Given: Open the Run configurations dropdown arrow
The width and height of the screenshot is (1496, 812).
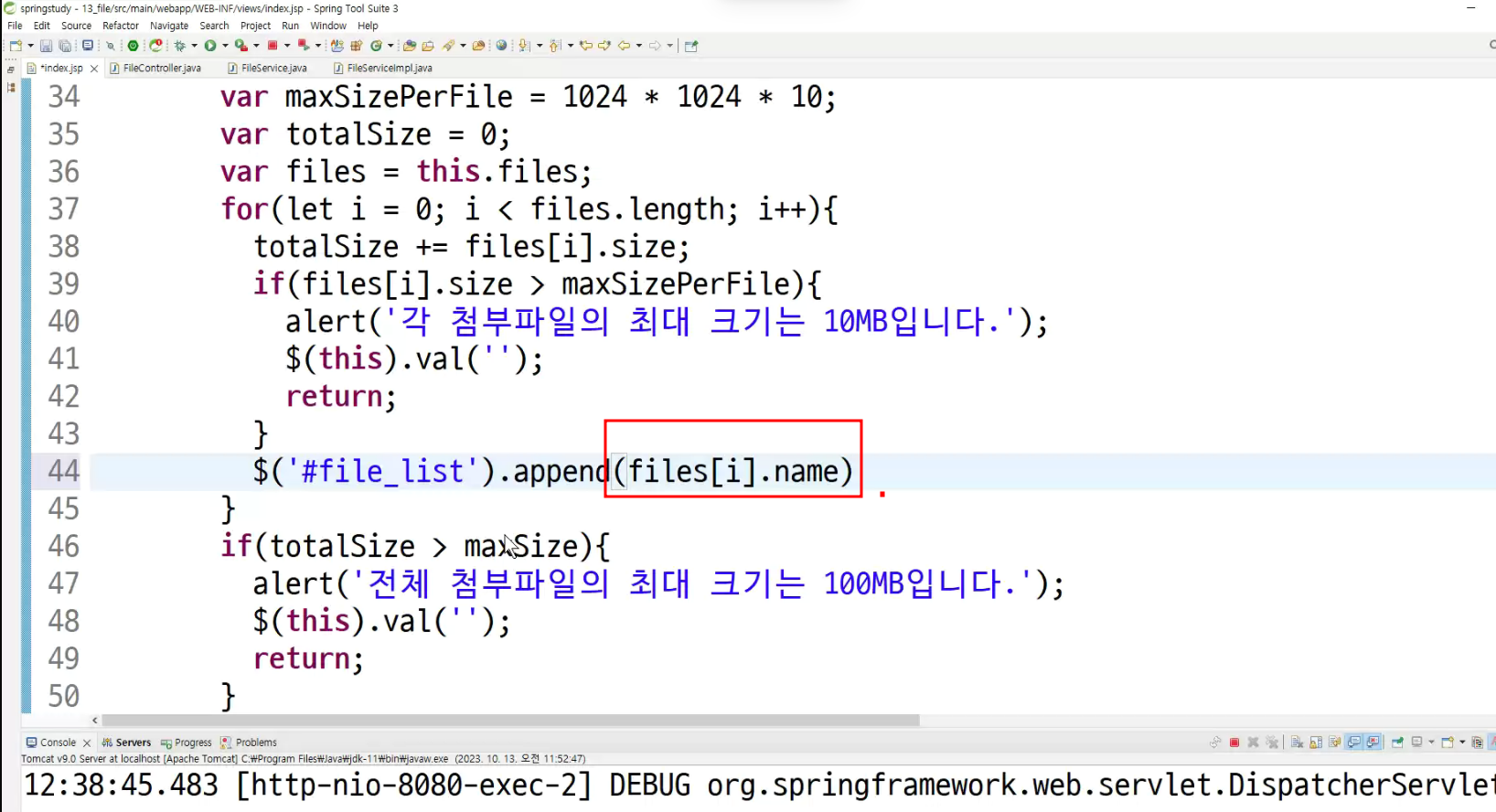Looking at the screenshot, I should pyautogui.click(x=225, y=46).
